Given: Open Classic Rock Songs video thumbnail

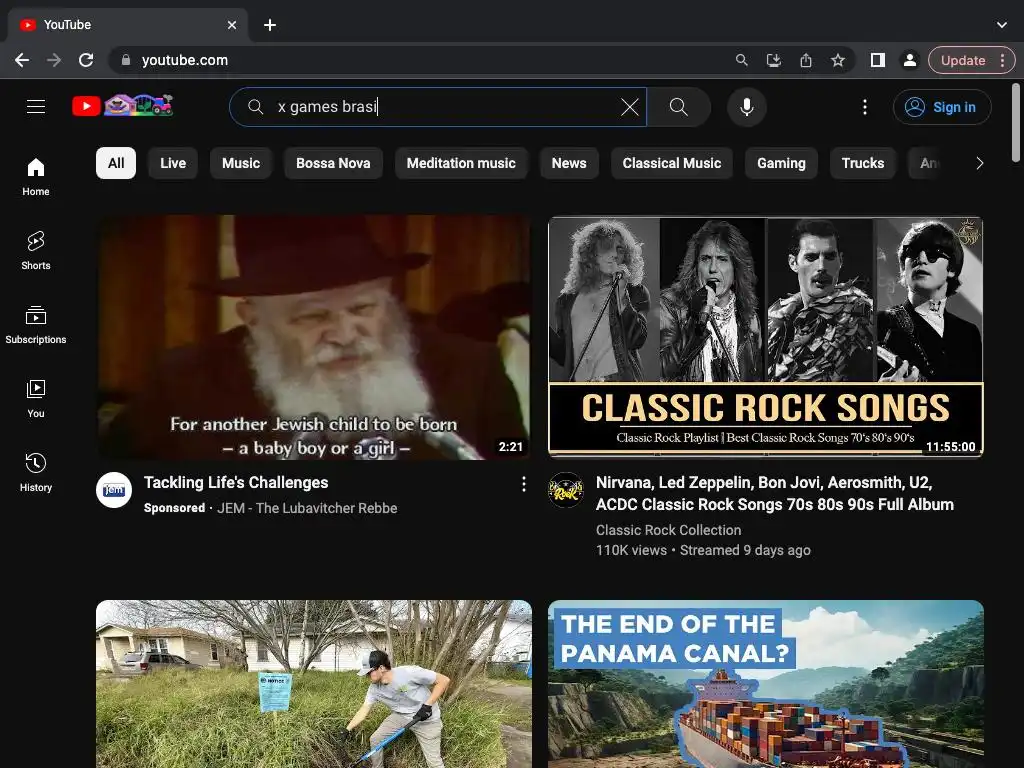Looking at the screenshot, I should [x=766, y=337].
